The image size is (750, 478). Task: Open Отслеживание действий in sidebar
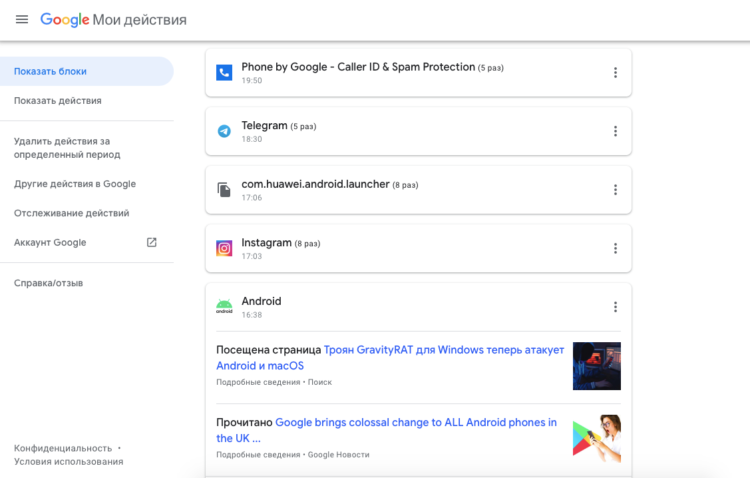[71, 213]
